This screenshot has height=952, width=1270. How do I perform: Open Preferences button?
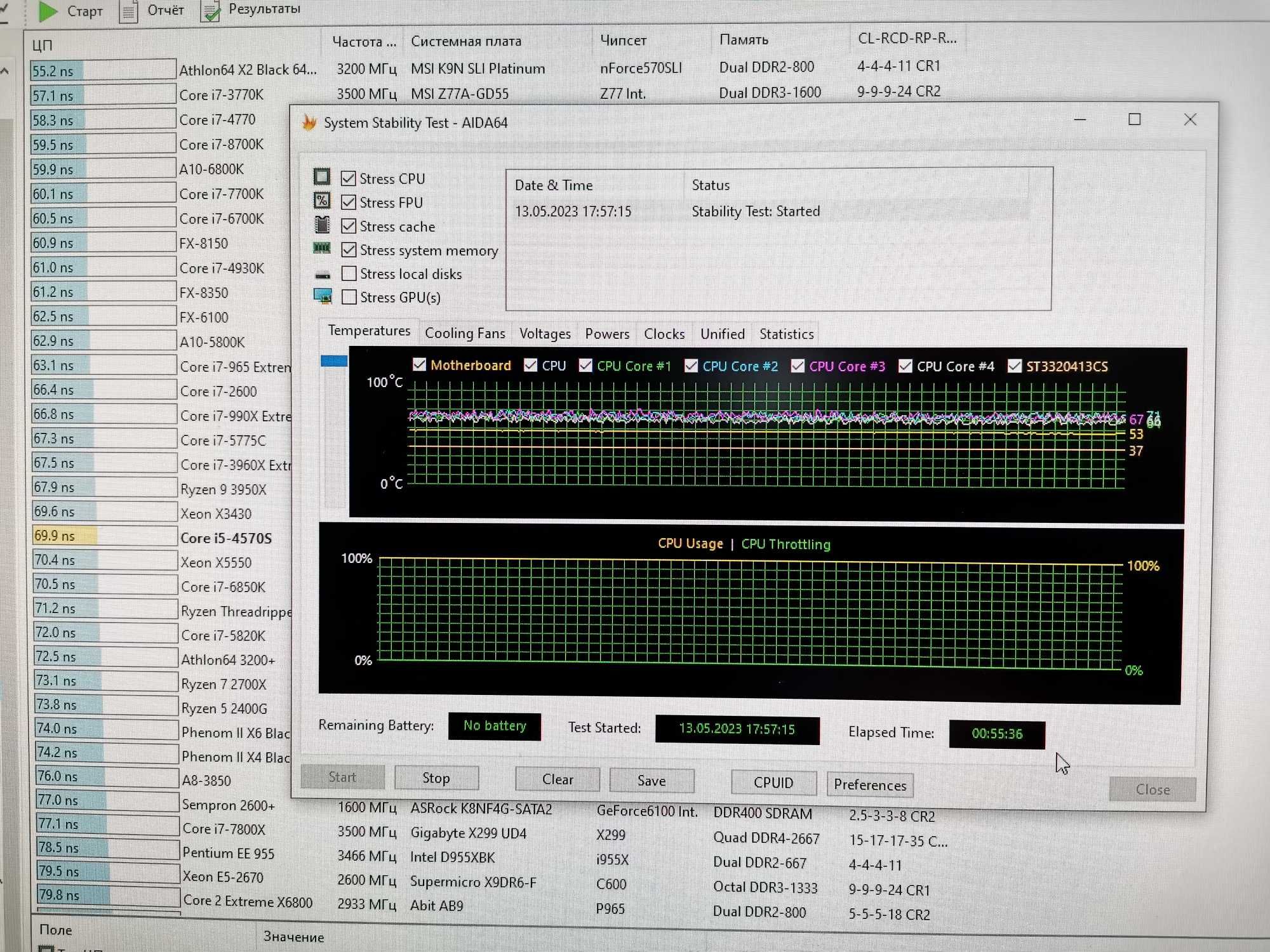point(870,785)
